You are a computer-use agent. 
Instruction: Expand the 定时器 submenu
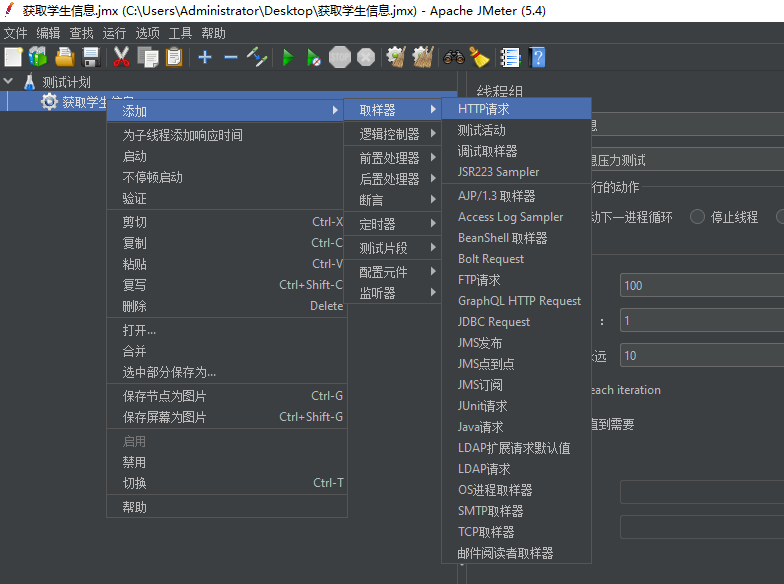392,224
